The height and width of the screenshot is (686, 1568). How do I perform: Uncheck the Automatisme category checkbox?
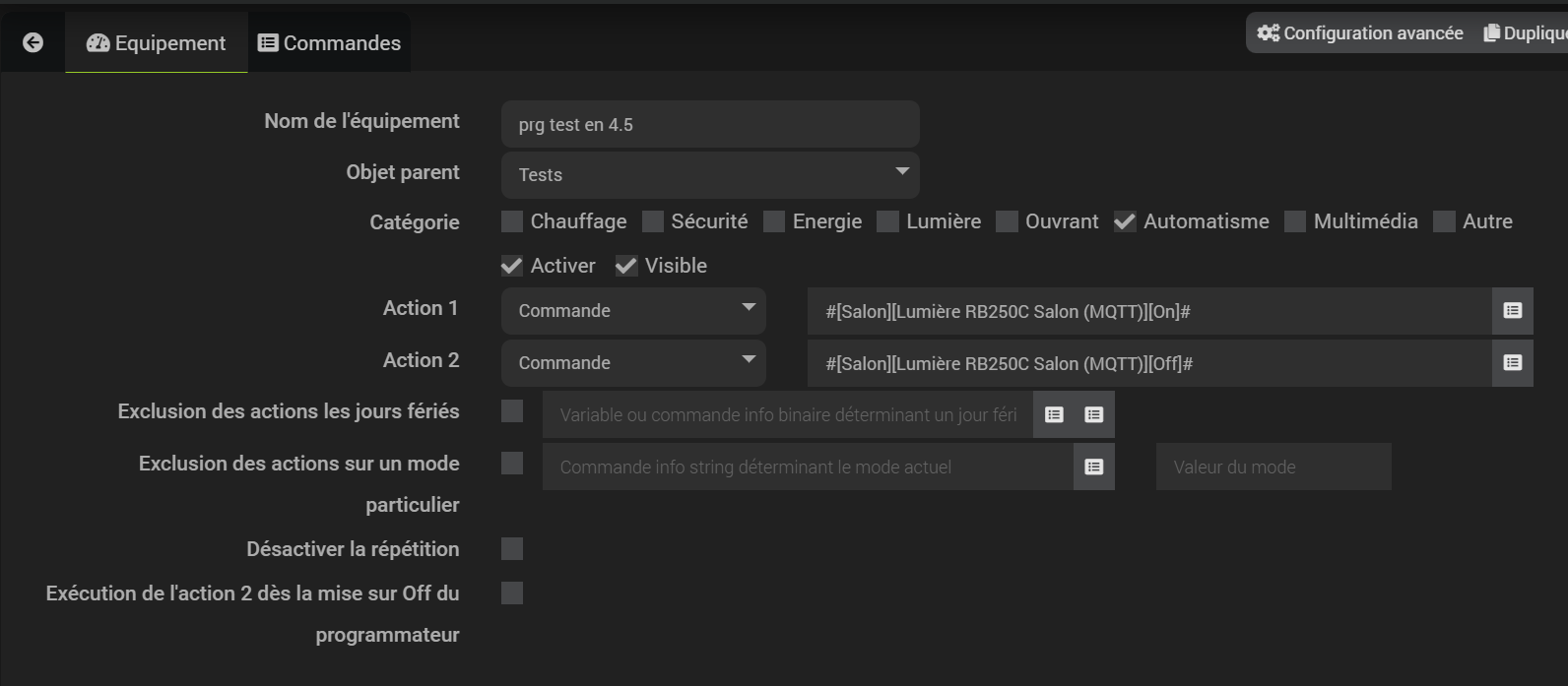pos(1125,221)
